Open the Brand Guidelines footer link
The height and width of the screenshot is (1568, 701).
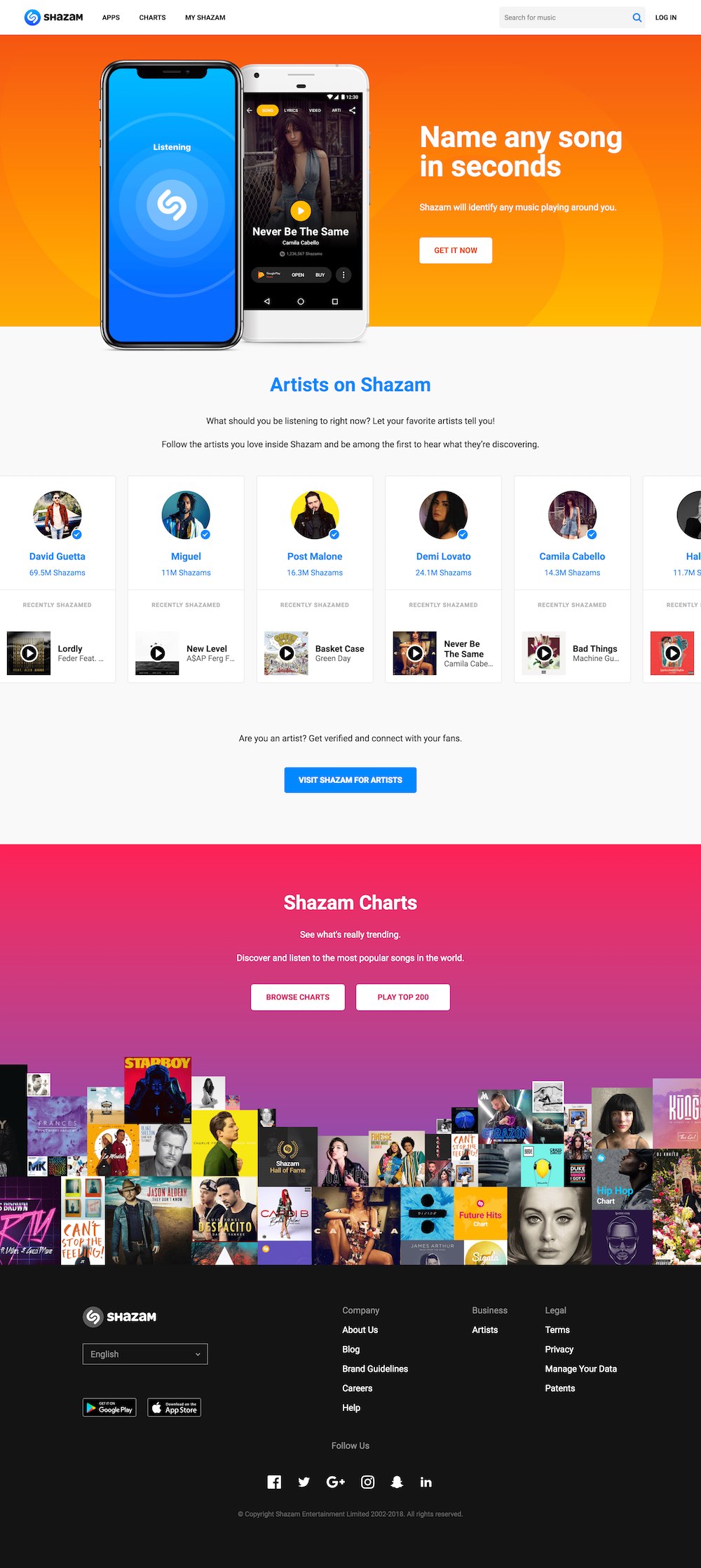(375, 1369)
